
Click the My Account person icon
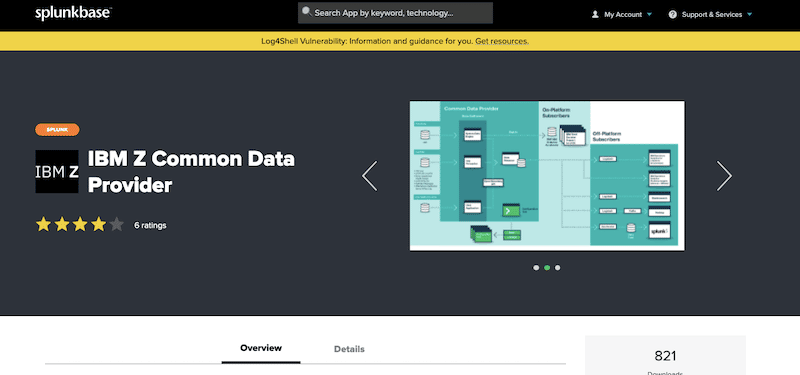(x=595, y=14)
